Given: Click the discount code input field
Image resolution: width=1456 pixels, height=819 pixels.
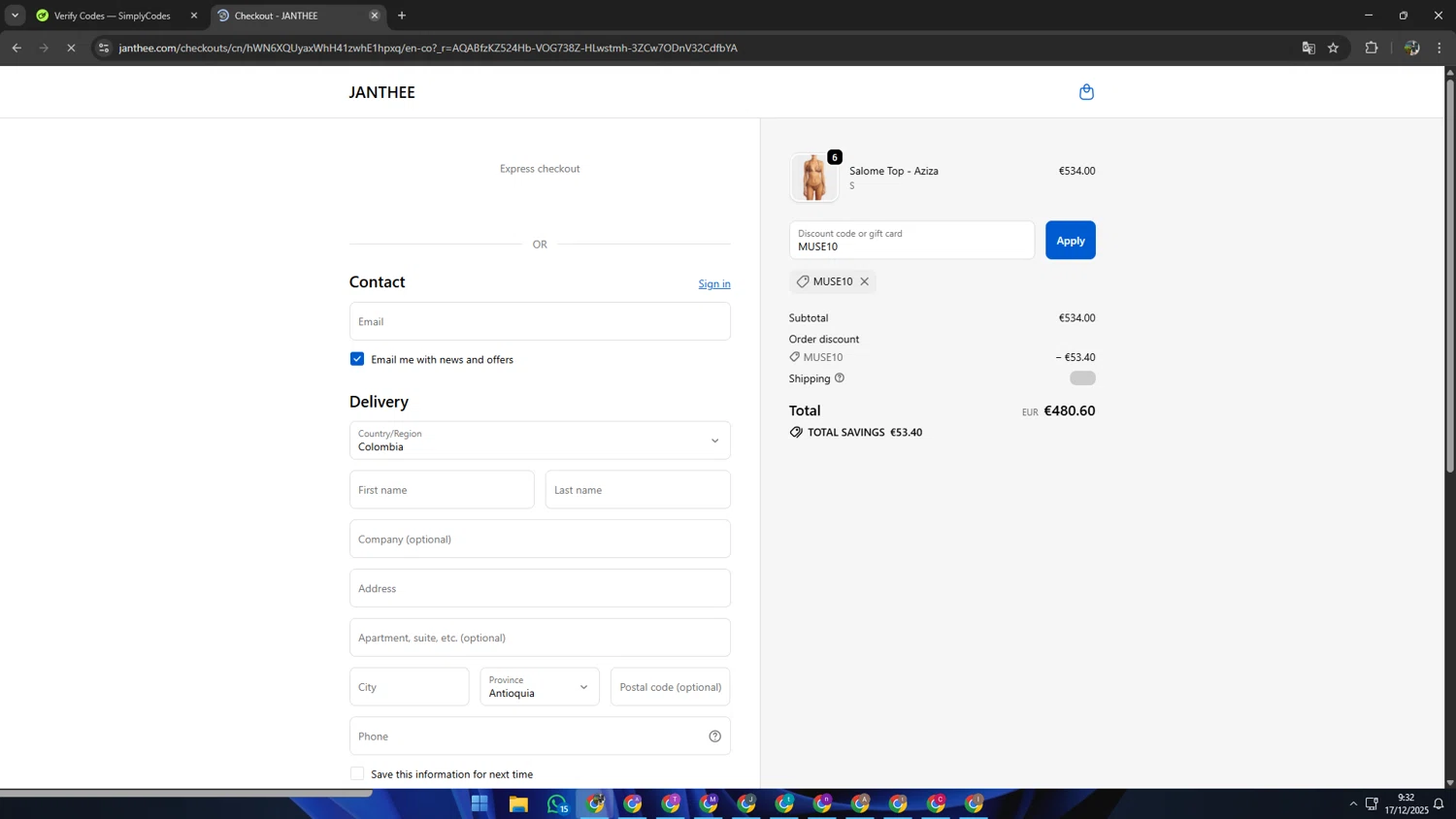Looking at the screenshot, I should click(x=911, y=241).
